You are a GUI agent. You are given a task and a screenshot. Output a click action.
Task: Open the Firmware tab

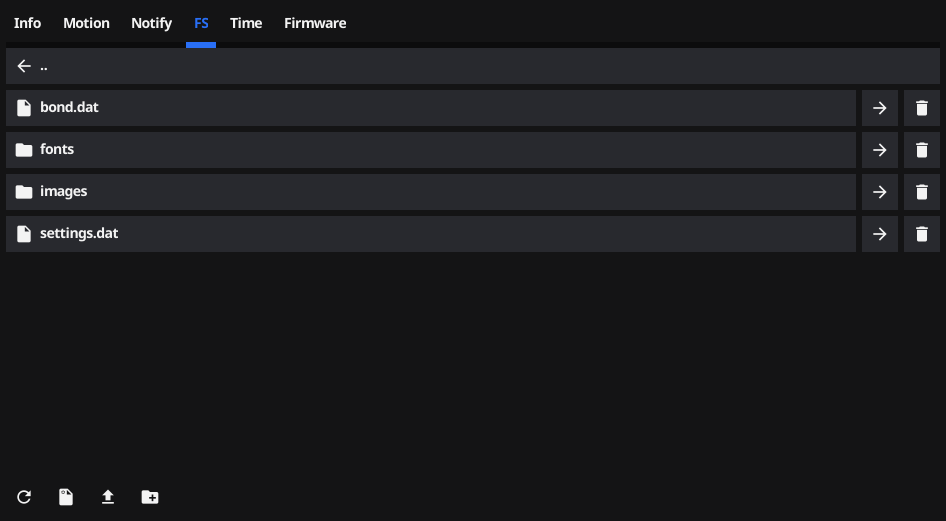[x=315, y=23]
